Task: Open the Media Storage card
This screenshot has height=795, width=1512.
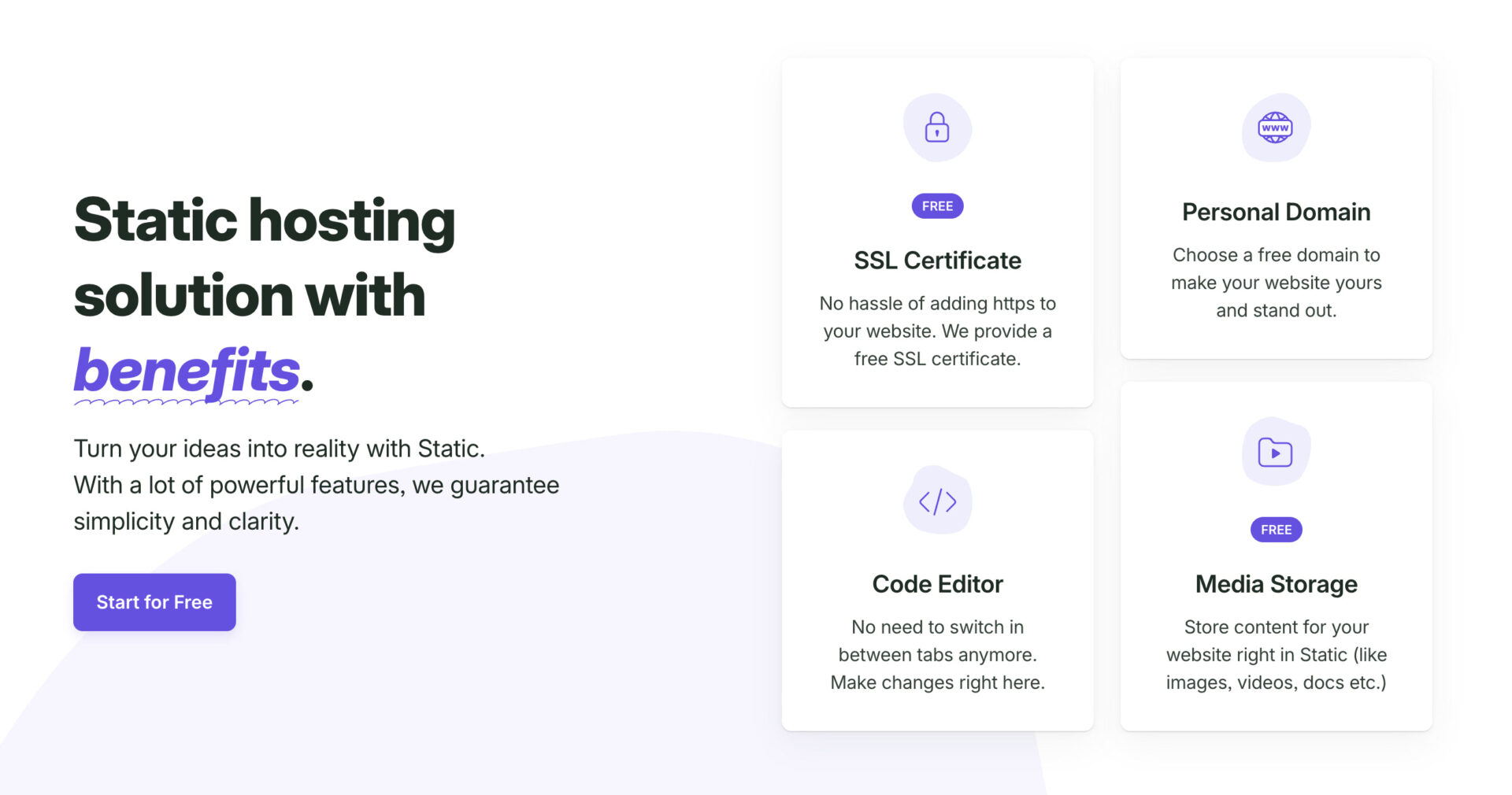Action: pos(1276,555)
